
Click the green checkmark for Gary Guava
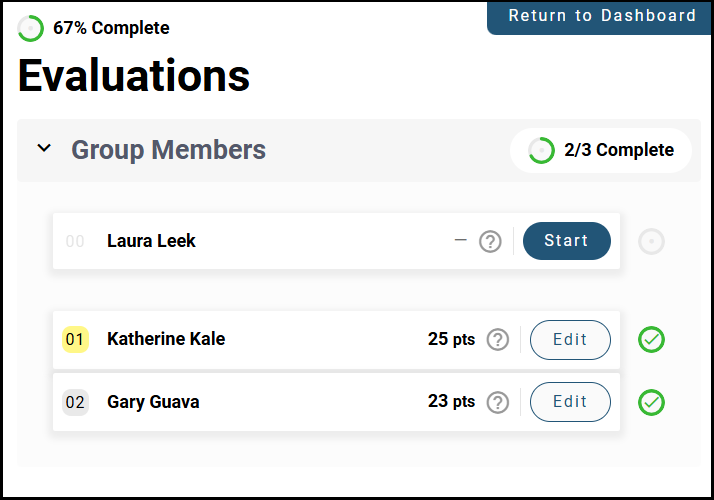tap(652, 403)
